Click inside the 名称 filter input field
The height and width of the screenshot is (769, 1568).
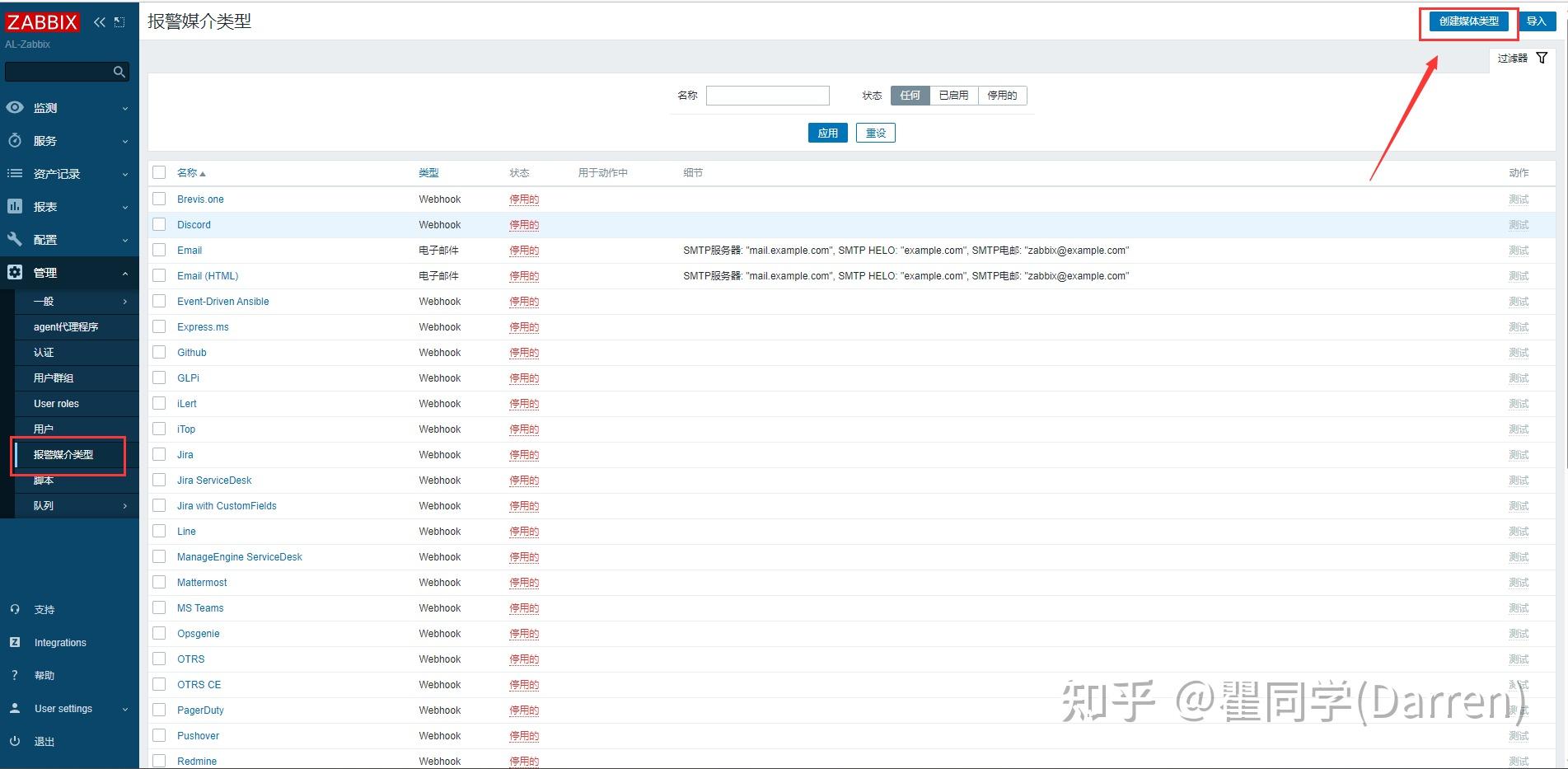click(766, 95)
